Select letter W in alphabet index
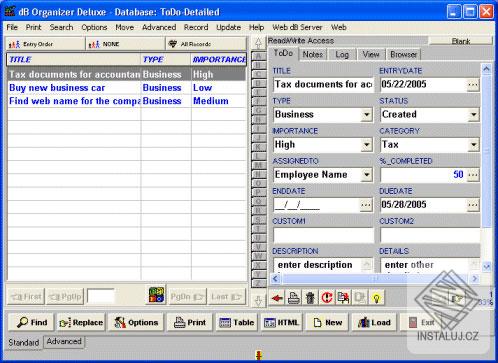The height and width of the screenshot is (363, 498). [258, 256]
